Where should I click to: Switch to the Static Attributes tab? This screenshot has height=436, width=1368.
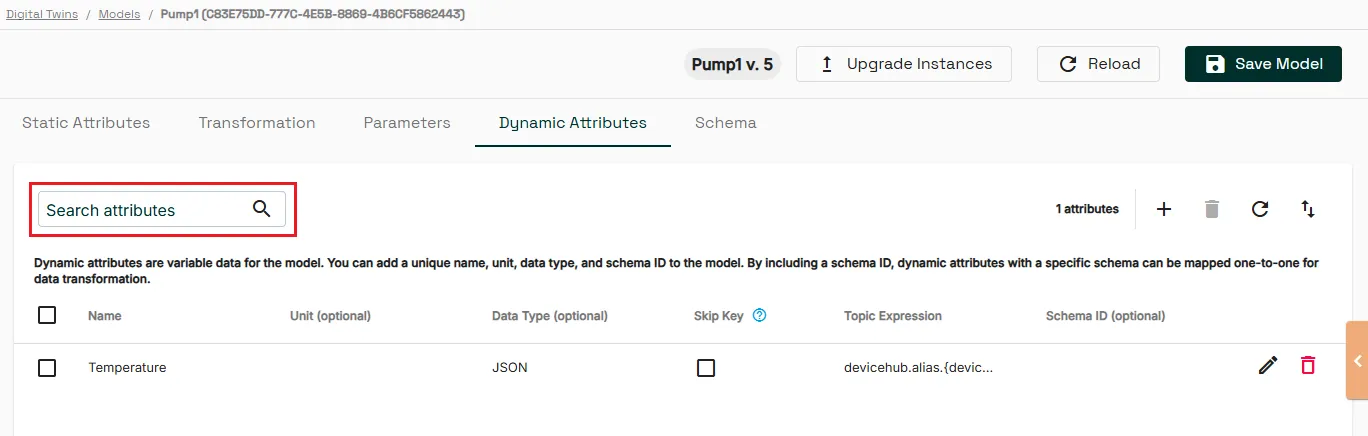coord(86,123)
